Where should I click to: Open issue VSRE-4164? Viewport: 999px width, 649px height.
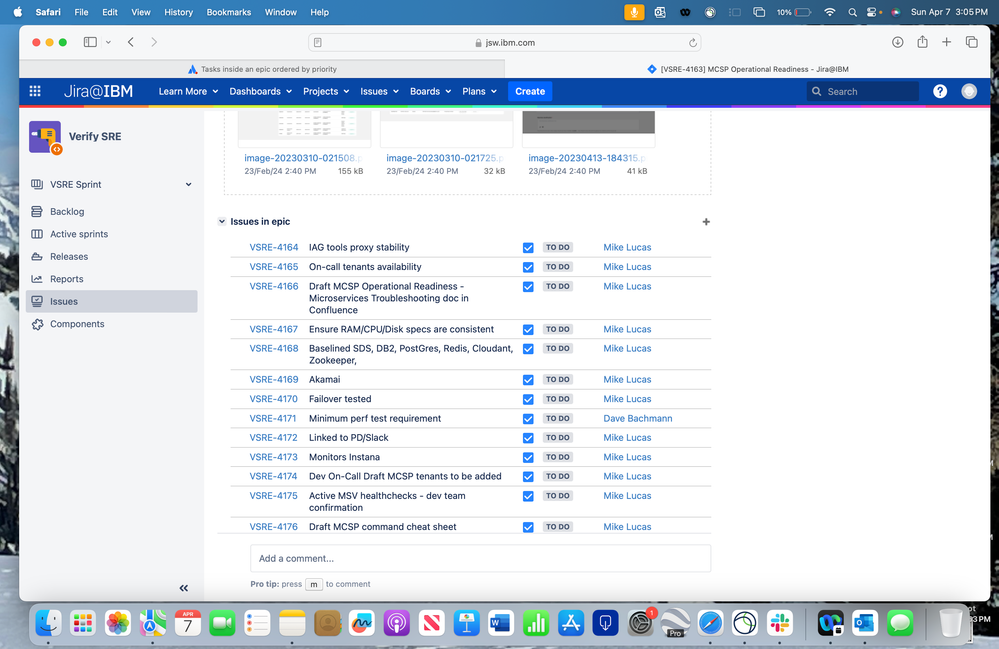point(274,247)
